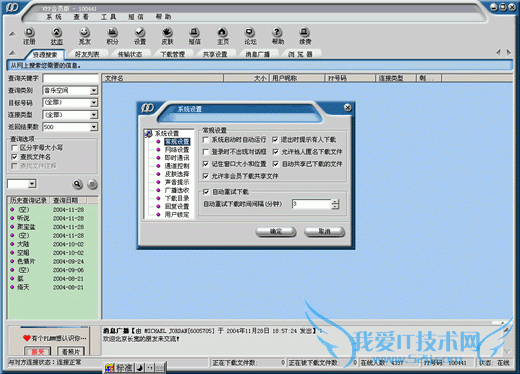Toggle 登录时不出现对话框 checkbox

coord(206,152)
